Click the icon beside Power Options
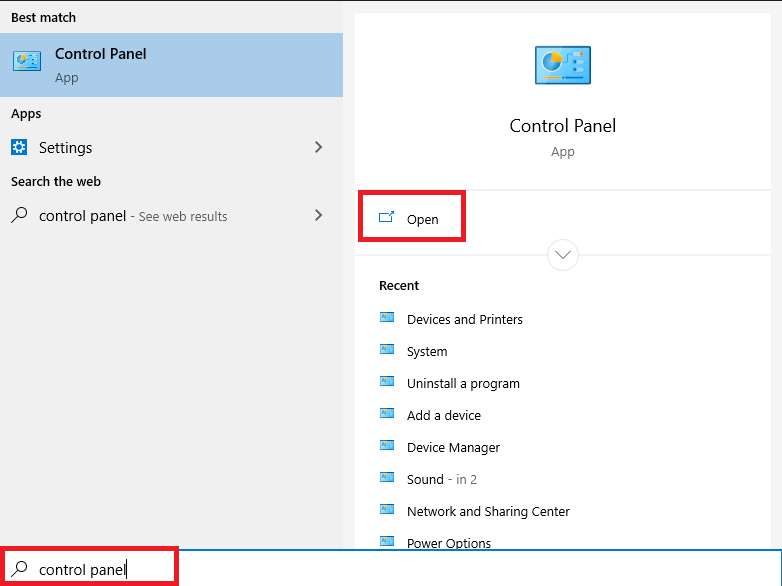 387,541
